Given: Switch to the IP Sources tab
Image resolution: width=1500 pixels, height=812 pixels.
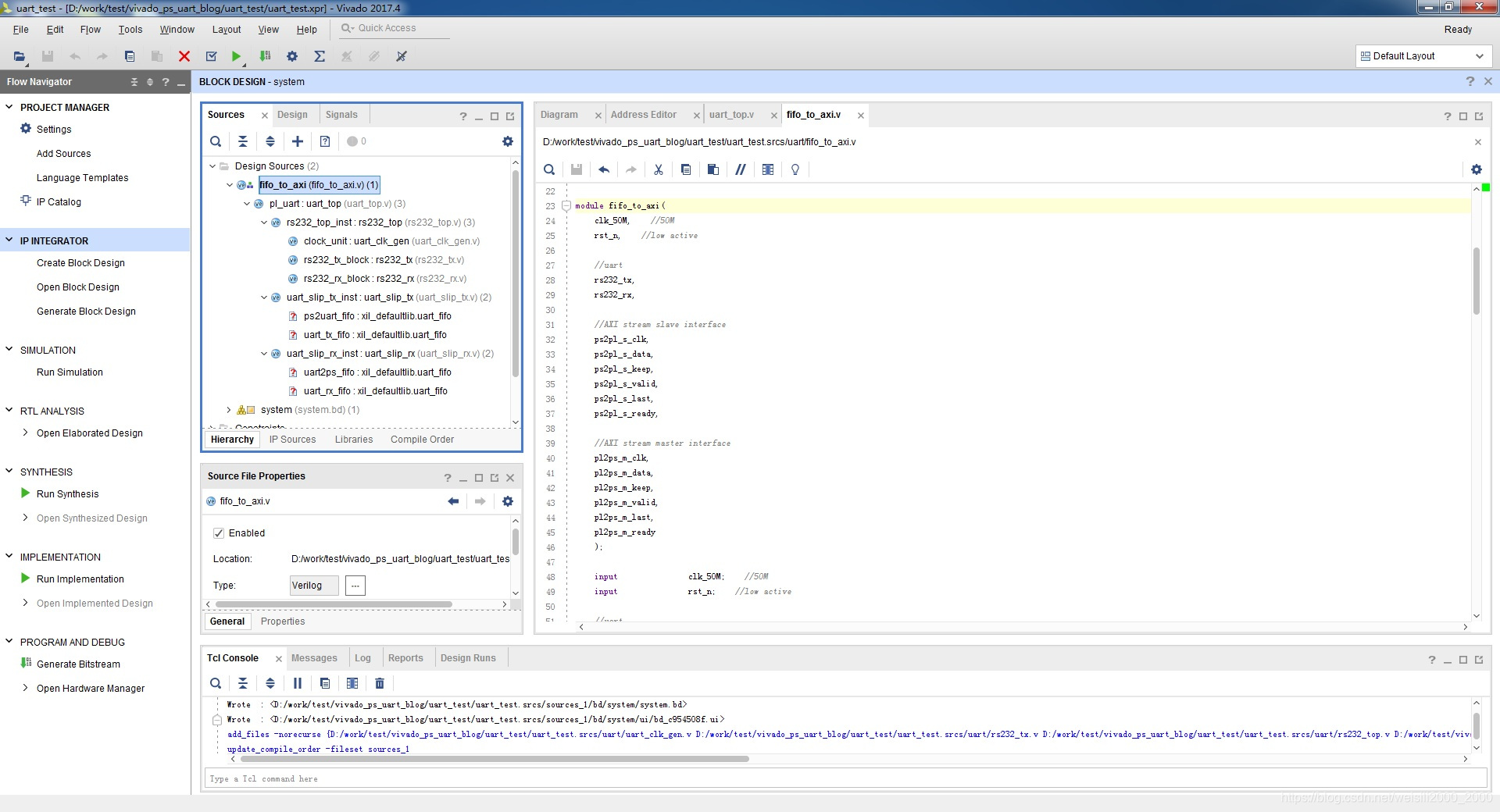Looking at the screenshot, I should pyautogui.click(x=292, y=440).
